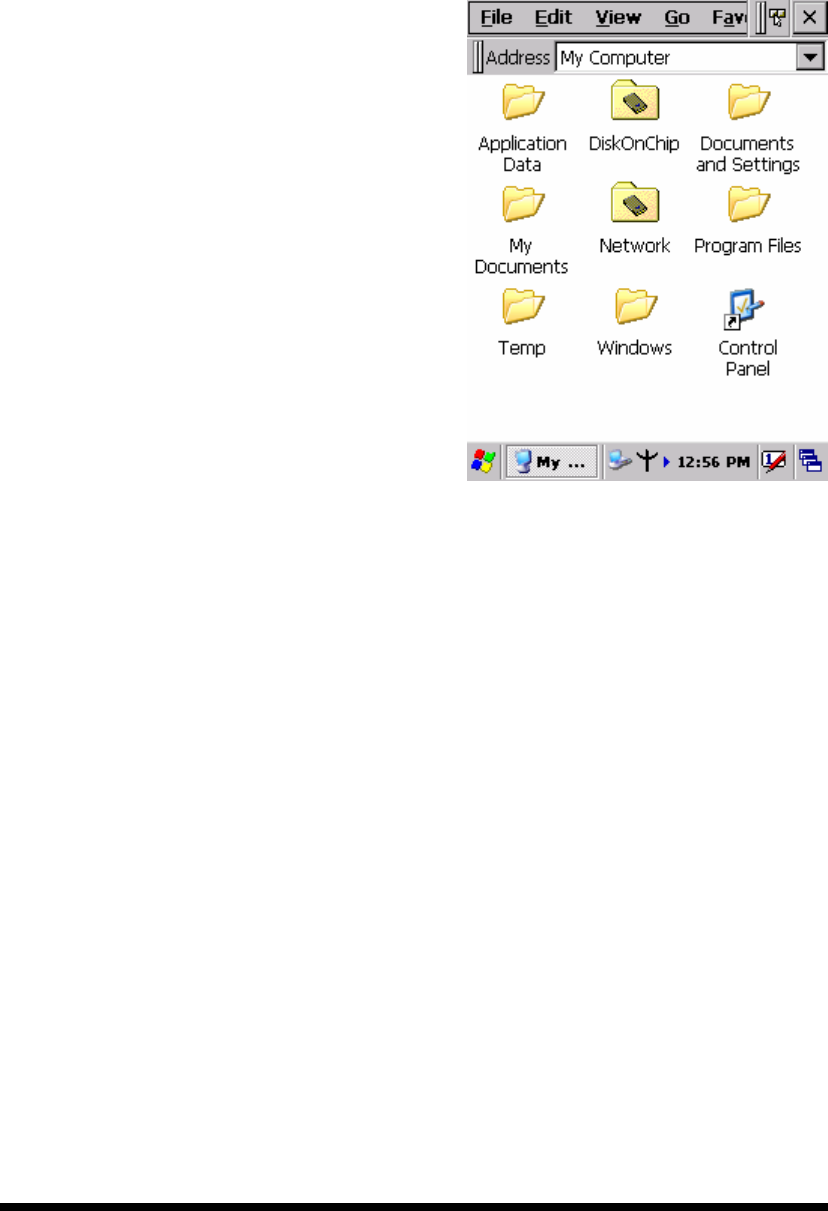
Task: Select the Network folder icon
Action: tap(635, 202)
